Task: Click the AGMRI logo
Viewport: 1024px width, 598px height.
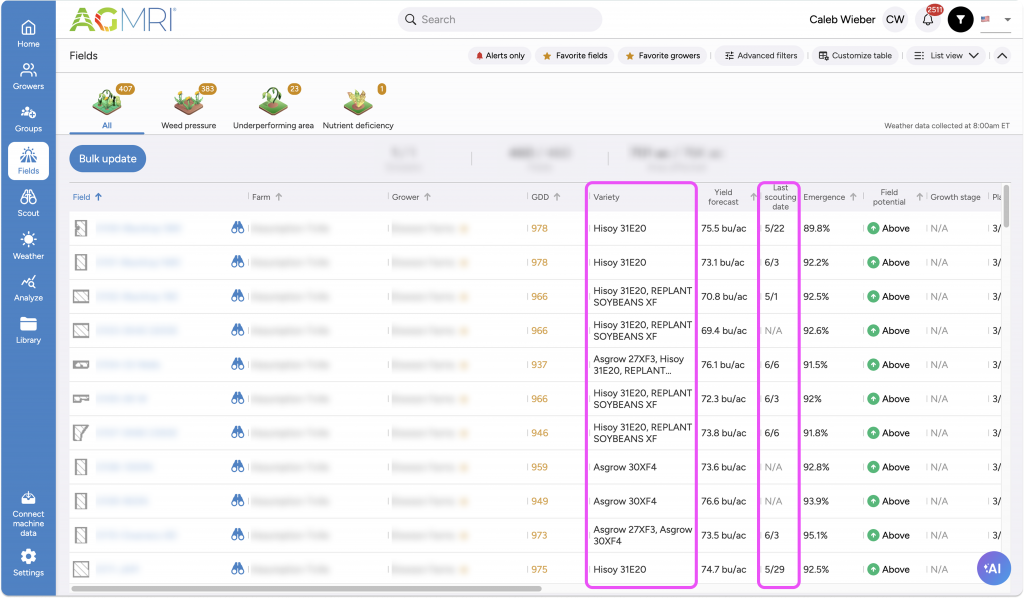Action: click(123, 20)
